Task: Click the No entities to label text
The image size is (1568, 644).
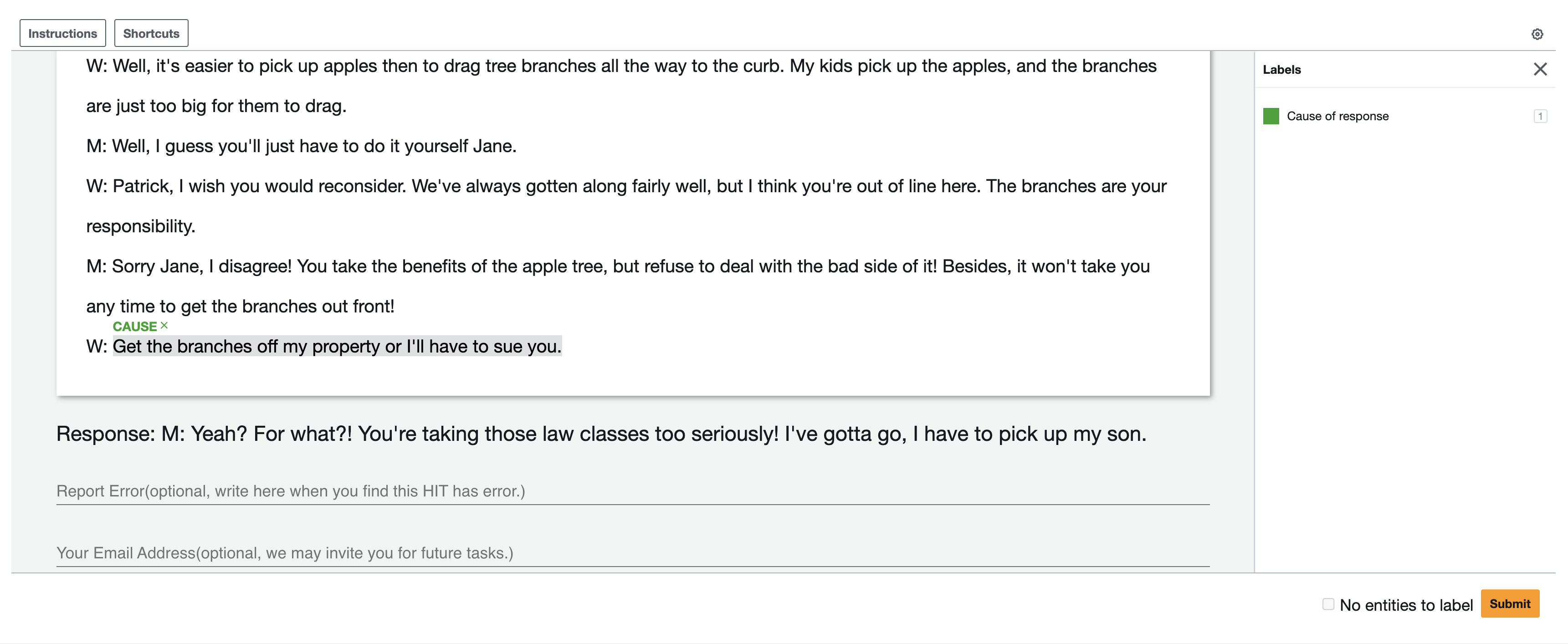Action: 1406,605
